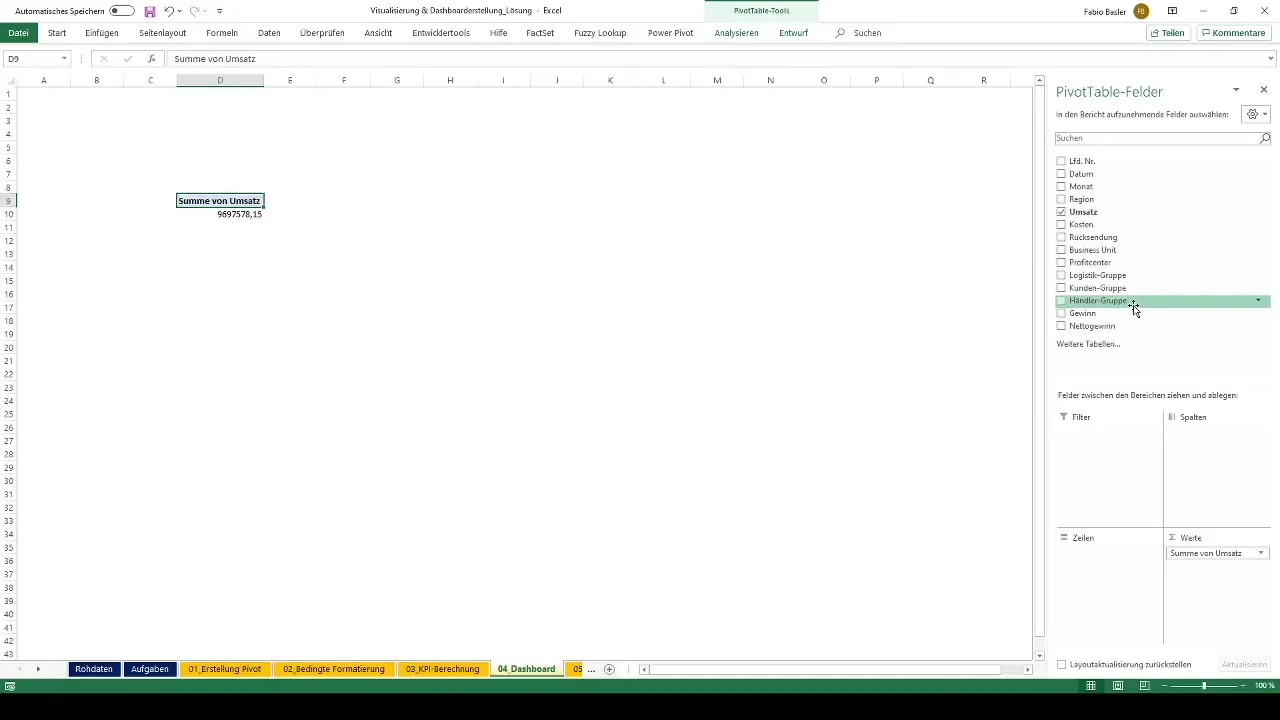Viewport: 1280px width, 720px height.
Task: Open the Analysieren ribbon tab
Action: (736, 33)
